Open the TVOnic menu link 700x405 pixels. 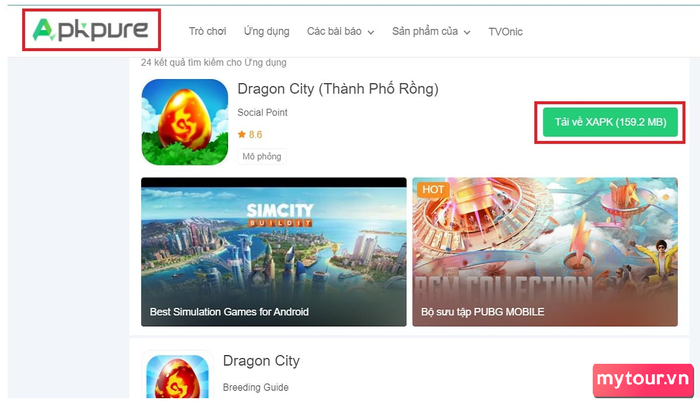pos(505,32)
